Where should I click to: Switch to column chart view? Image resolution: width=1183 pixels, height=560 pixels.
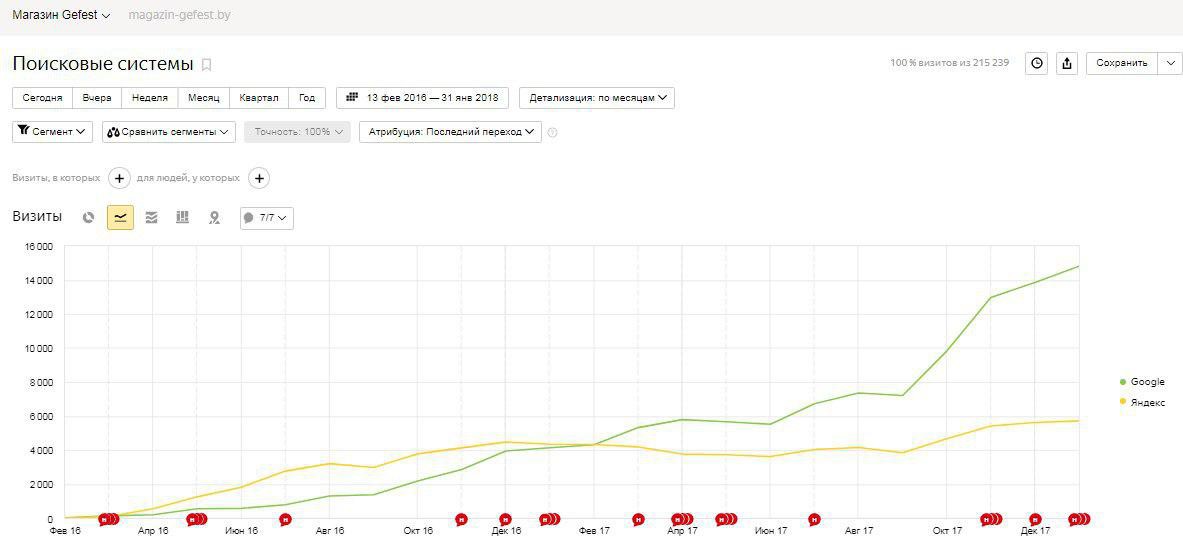click(183, 218)
